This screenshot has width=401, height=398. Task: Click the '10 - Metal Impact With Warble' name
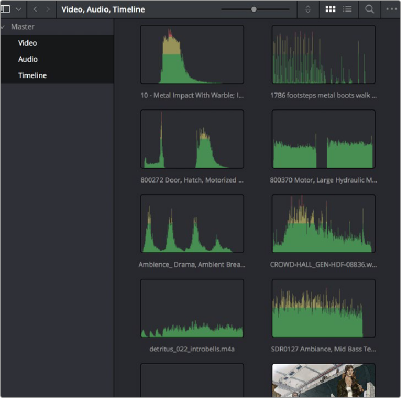pos(192,96)
